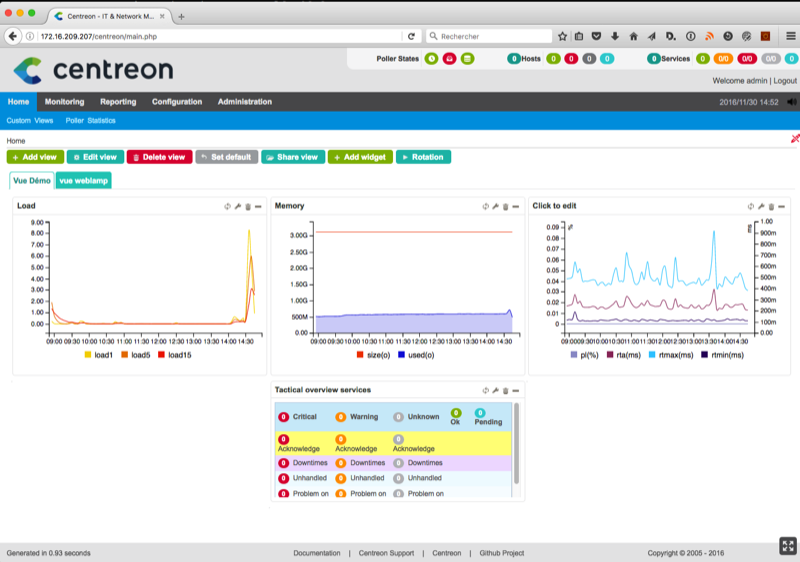Toggle fullscreen with bottom-right expand icon
Image resolution: width=800 pixels, height=562 pixels.
(x=787, y=545)
